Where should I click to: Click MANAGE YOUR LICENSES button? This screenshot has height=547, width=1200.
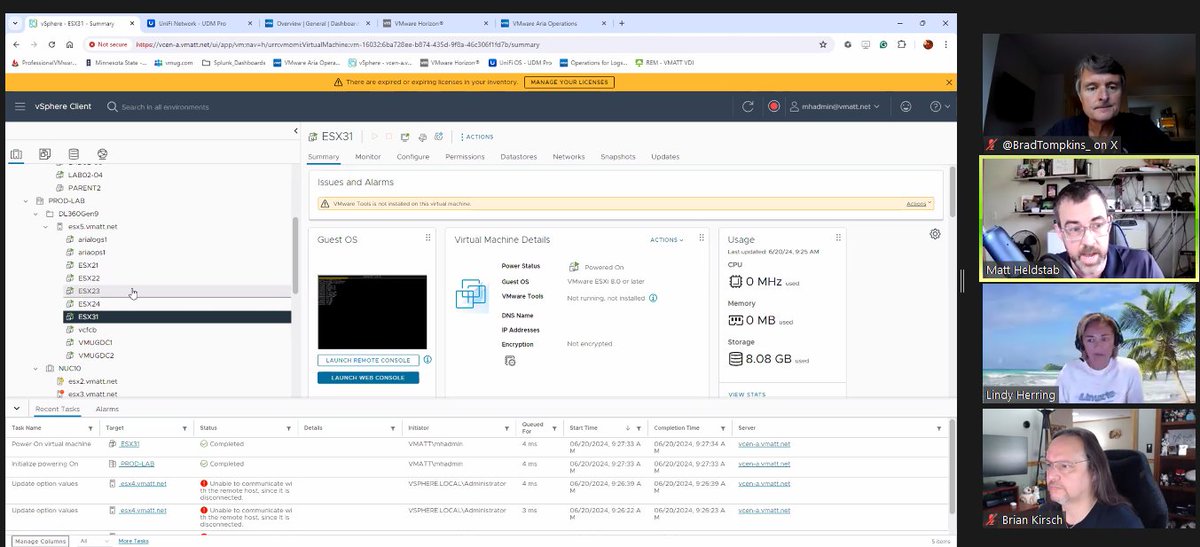click(569, 82)
